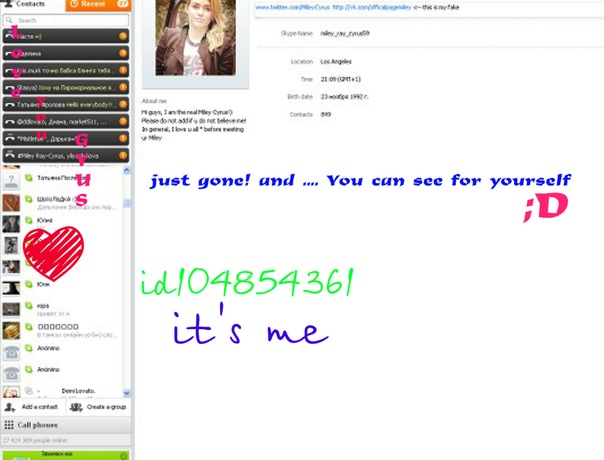Click phone icon on the Stasya conversation row

point(10,88)
